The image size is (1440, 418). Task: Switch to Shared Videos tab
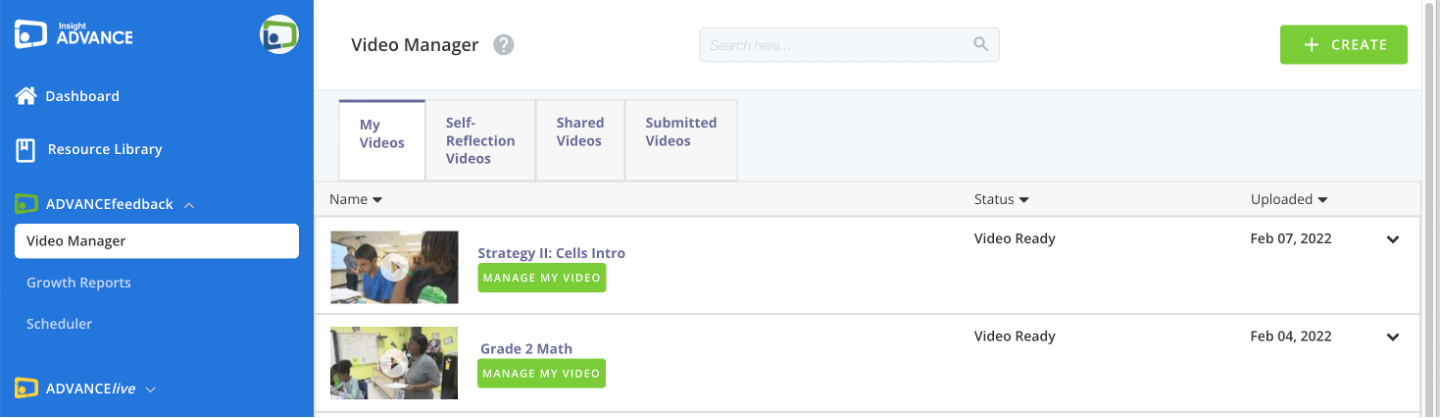(580, 132)
